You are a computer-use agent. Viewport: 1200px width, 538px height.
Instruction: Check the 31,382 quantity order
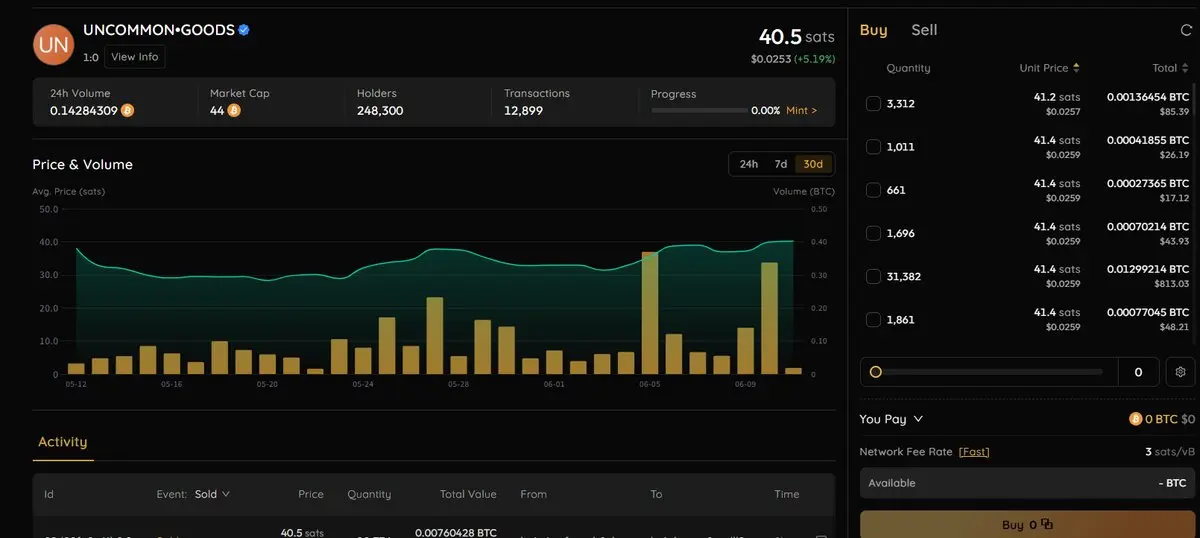(873, 276)
